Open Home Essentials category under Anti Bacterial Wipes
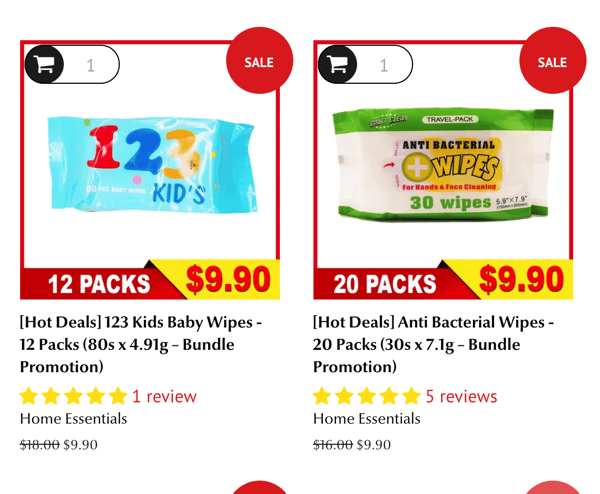The image size is (600, 494). [367, 419]
